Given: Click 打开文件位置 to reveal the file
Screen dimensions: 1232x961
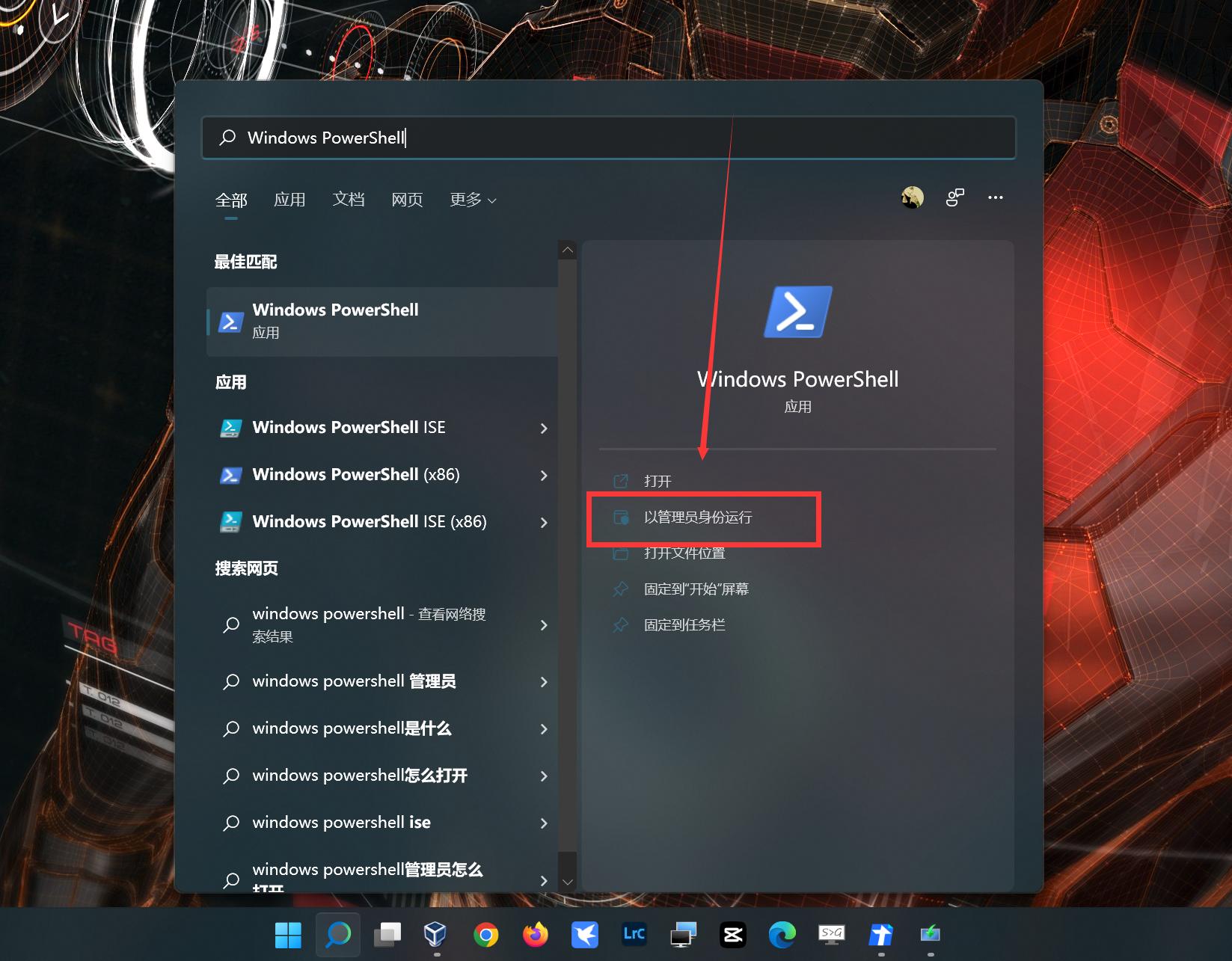Looking at the screenshot, I should tap(684, 553).
